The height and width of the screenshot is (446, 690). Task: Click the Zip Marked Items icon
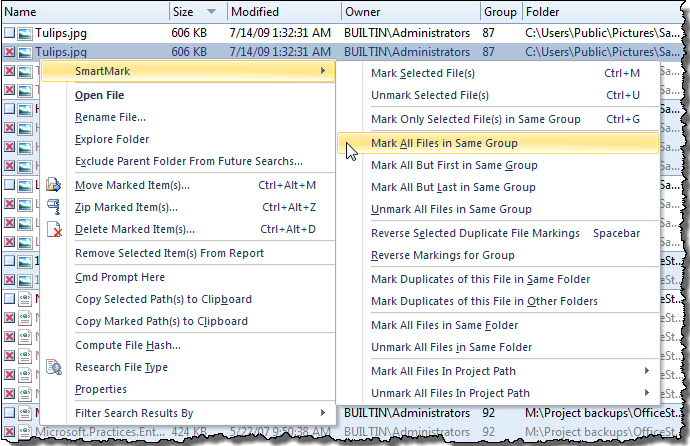(x=54, y=207)
